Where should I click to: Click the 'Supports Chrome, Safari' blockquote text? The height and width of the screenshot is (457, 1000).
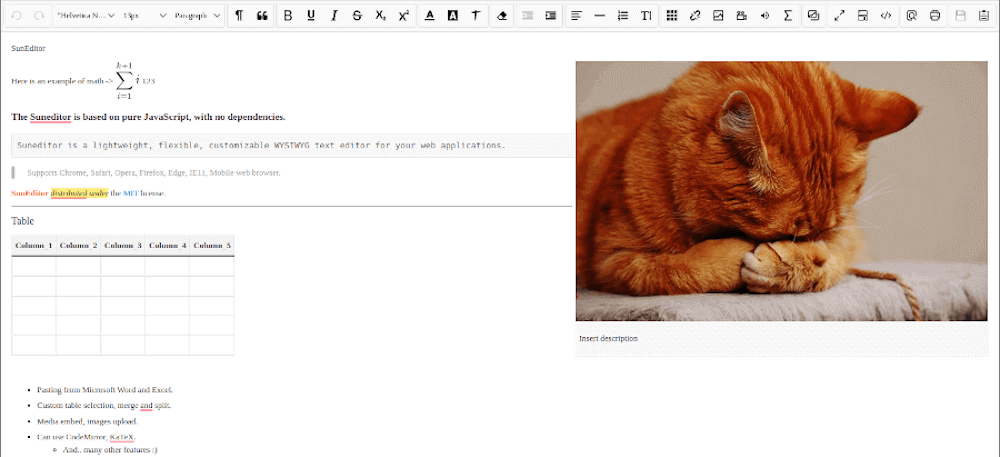tap(154, 173)
